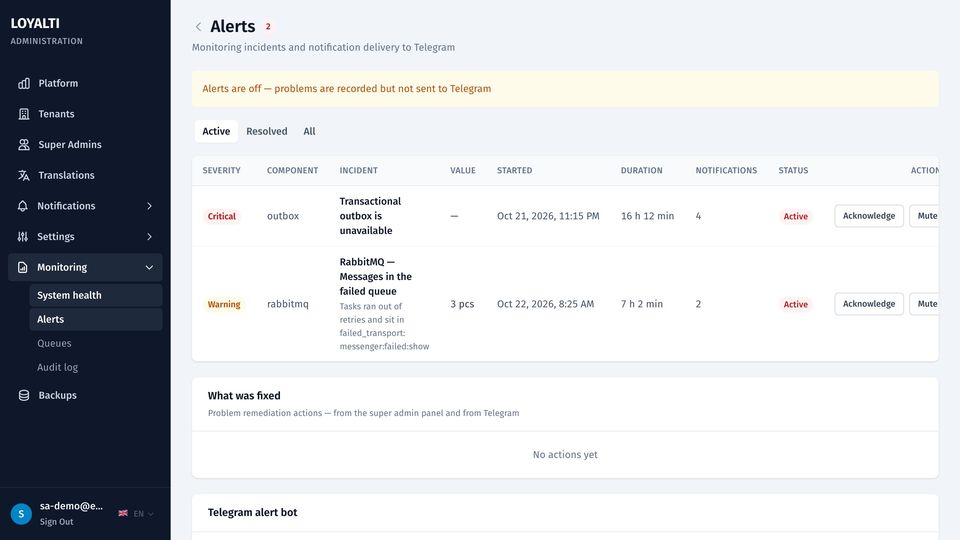The image size is (960, 540).
Task: Click the Started column header
Action: [514, 170]
